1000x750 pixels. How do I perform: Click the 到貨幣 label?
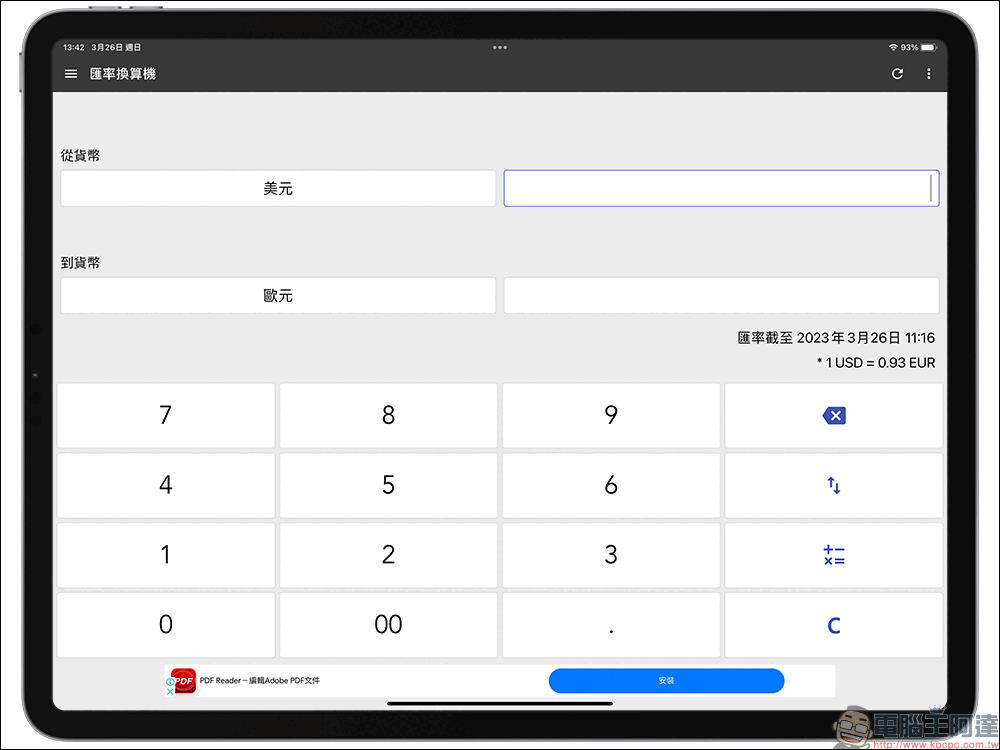point(80,263)
